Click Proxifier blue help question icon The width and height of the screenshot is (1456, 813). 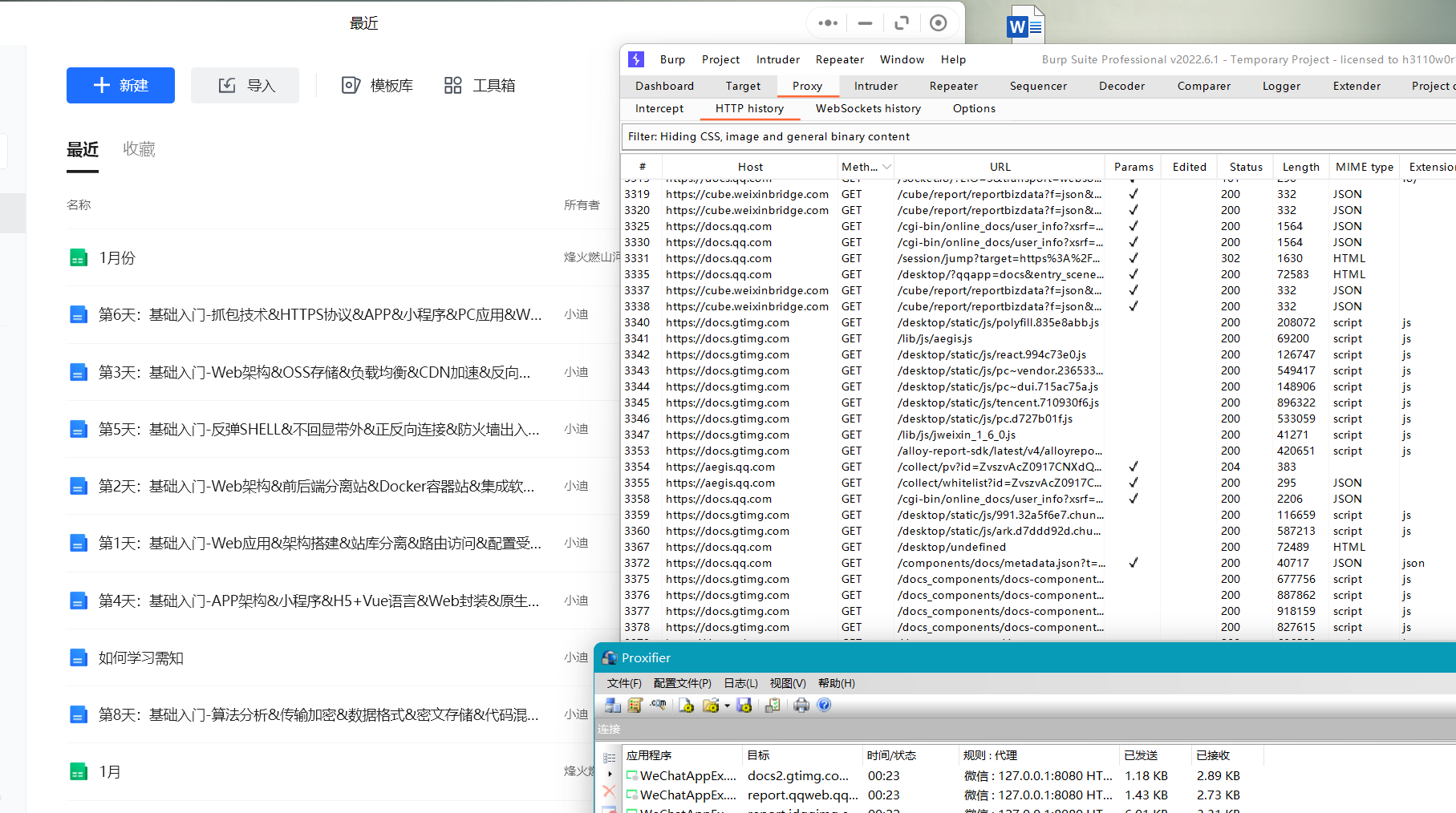click(x=824, y=705)
